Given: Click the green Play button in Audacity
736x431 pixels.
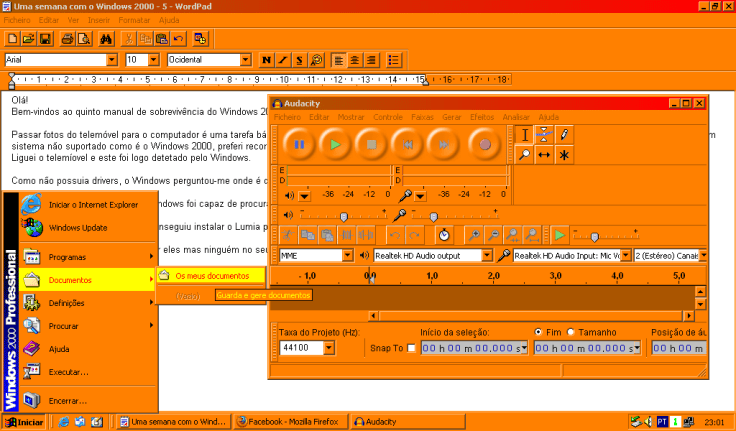Looking at the screenshot, I should coord(337,145).
